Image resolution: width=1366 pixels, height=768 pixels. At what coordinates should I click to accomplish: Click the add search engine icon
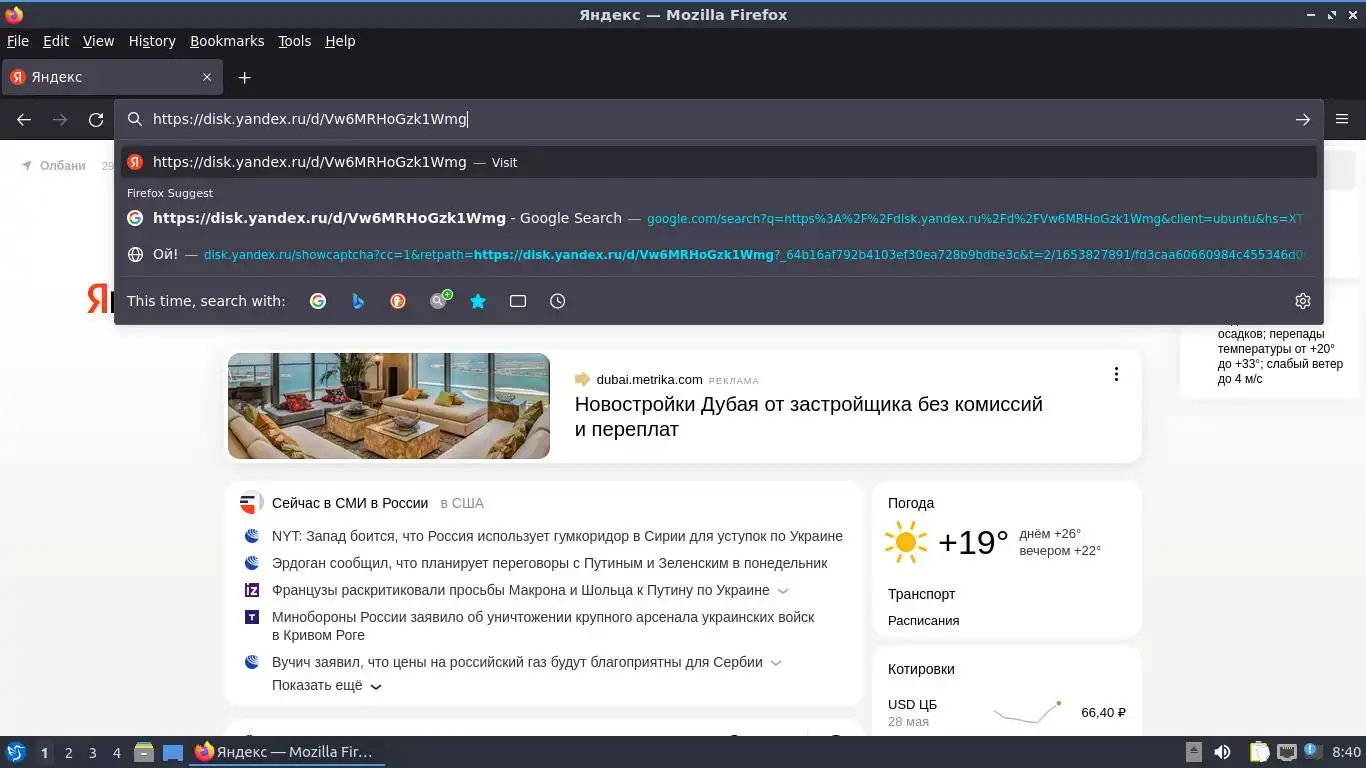[440, 300]
